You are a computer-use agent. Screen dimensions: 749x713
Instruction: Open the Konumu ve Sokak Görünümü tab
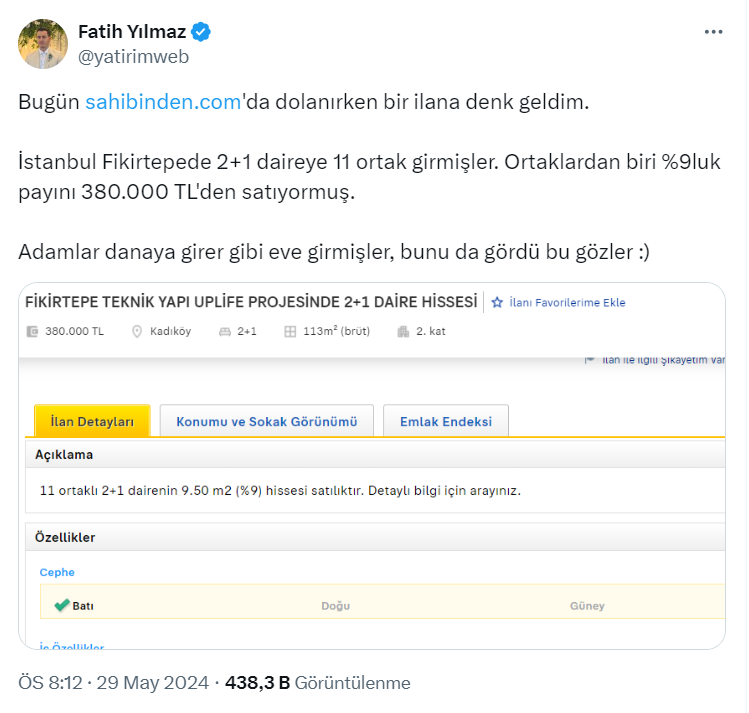[266, 421]
